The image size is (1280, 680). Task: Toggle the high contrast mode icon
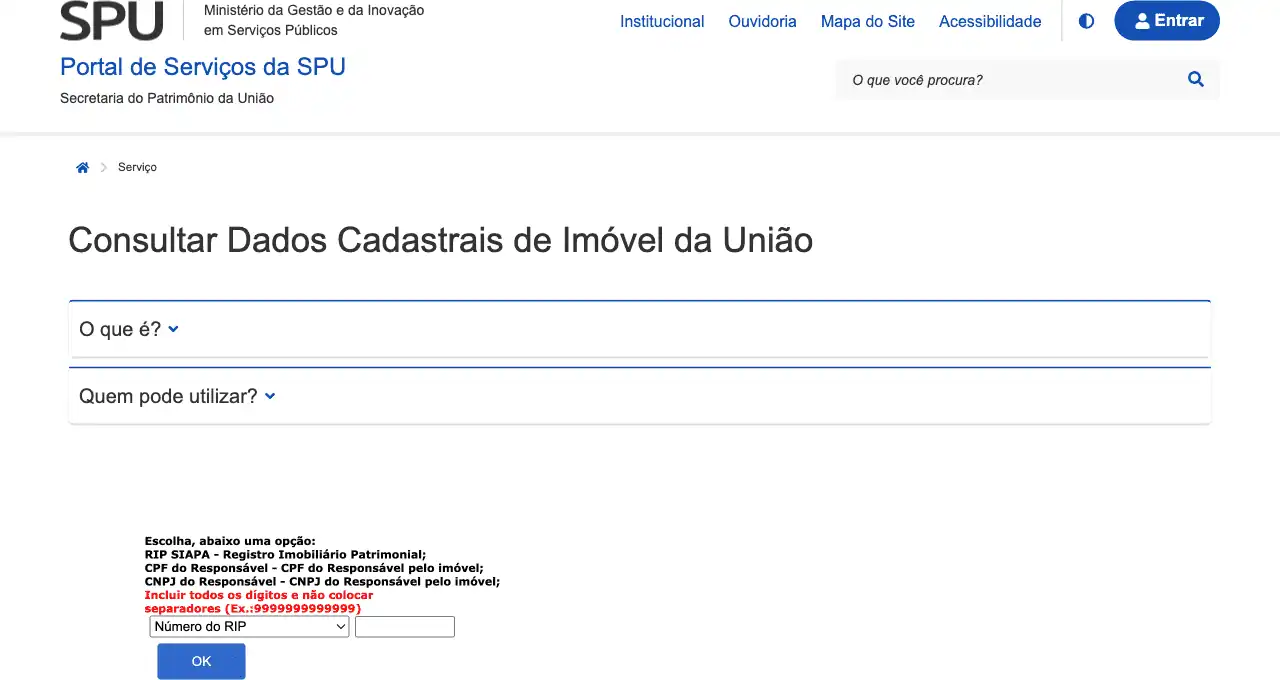pos(1086,21)
